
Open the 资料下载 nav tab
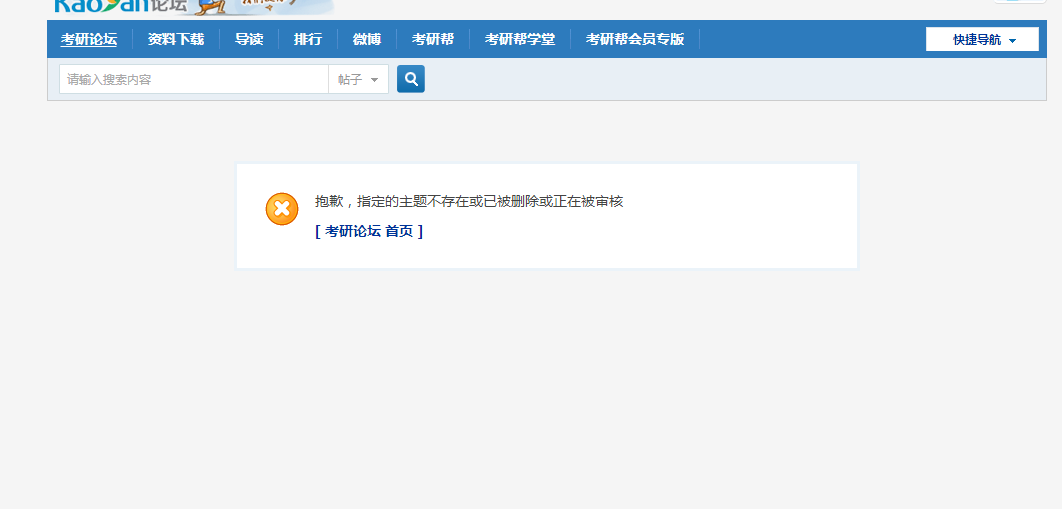point(176,39)
